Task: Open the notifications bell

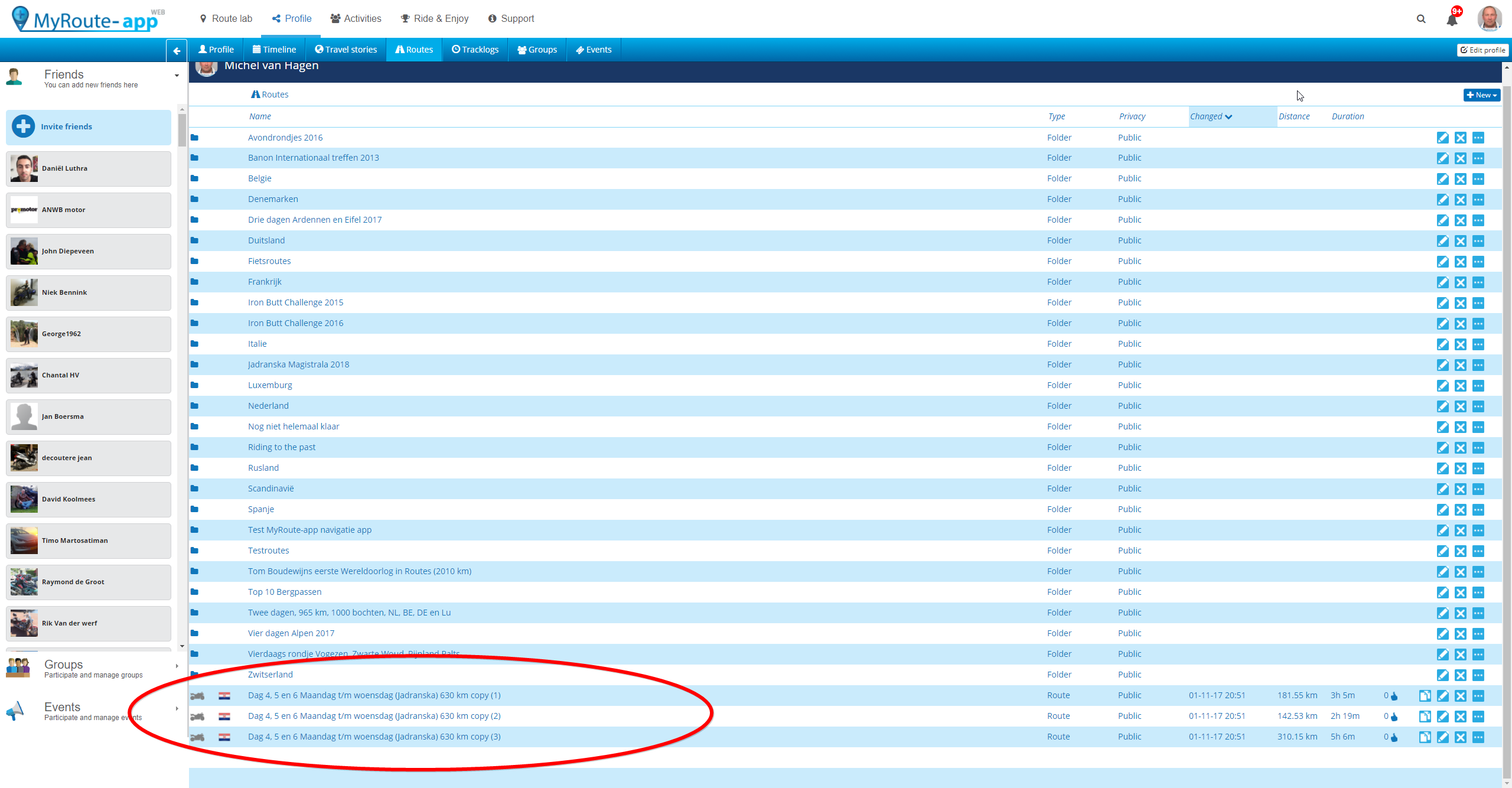Action: pyautogui.click(x=1452, y=19)
